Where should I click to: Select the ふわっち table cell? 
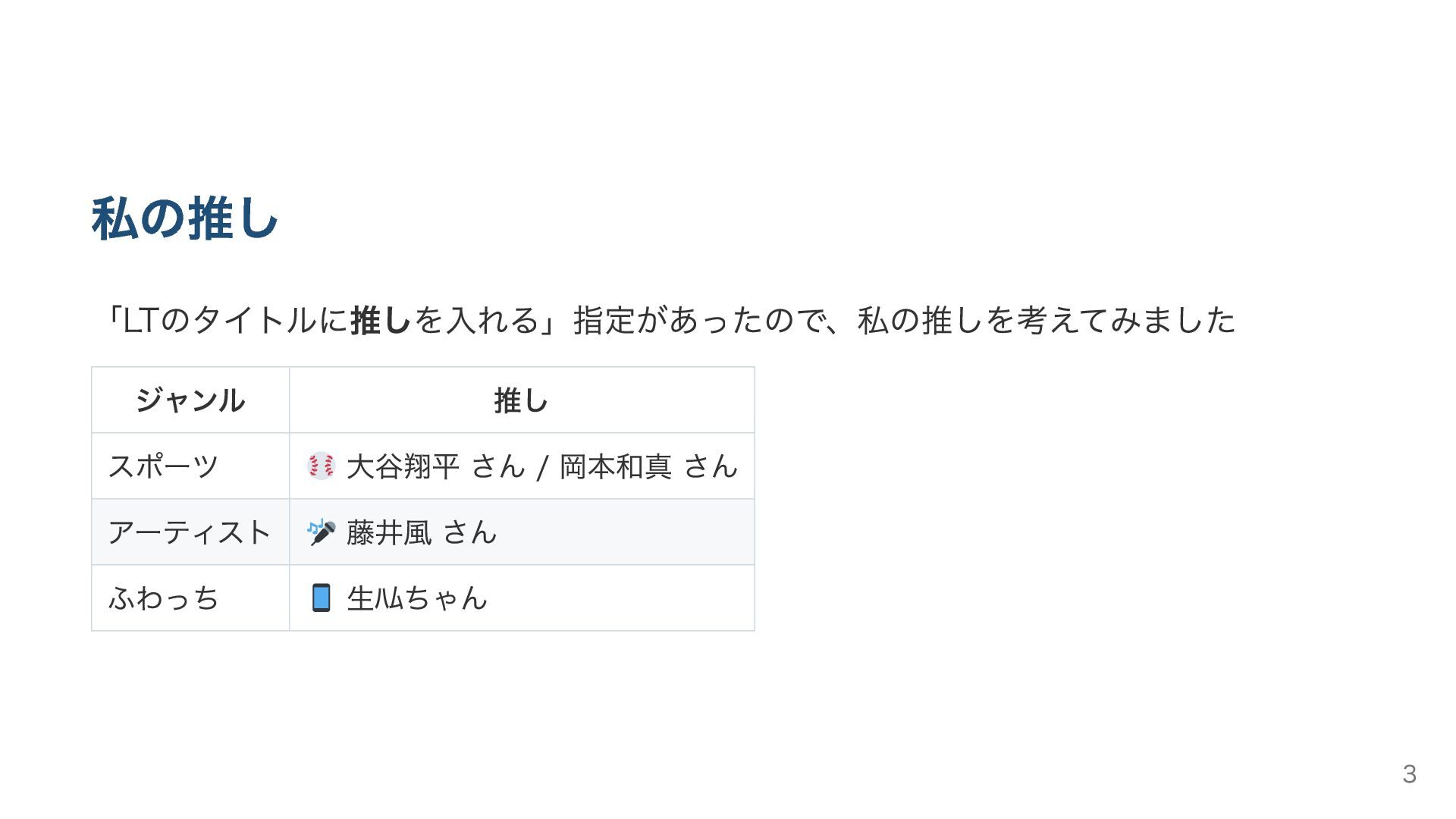pyautogui.click(x=190, y=598)
